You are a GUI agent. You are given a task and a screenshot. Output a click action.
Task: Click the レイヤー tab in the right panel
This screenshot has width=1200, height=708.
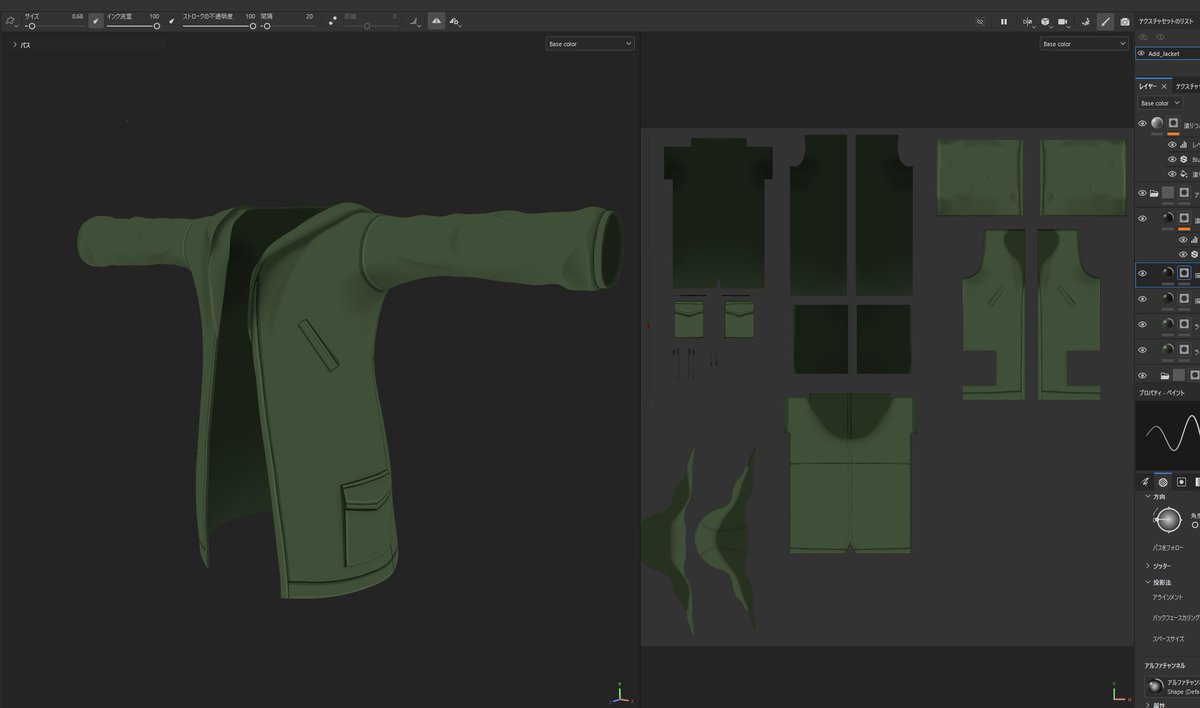click(1147, 86)
